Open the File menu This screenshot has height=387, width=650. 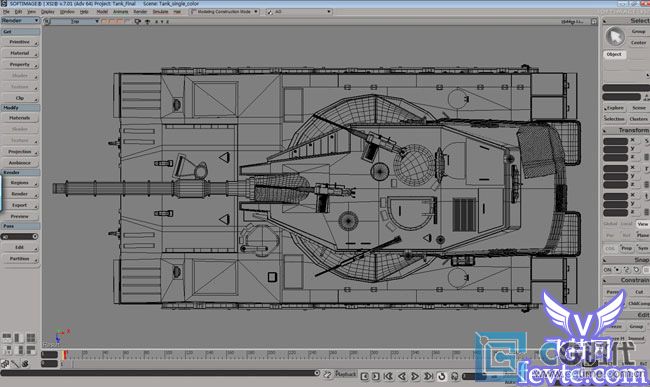tap(6, 12)
